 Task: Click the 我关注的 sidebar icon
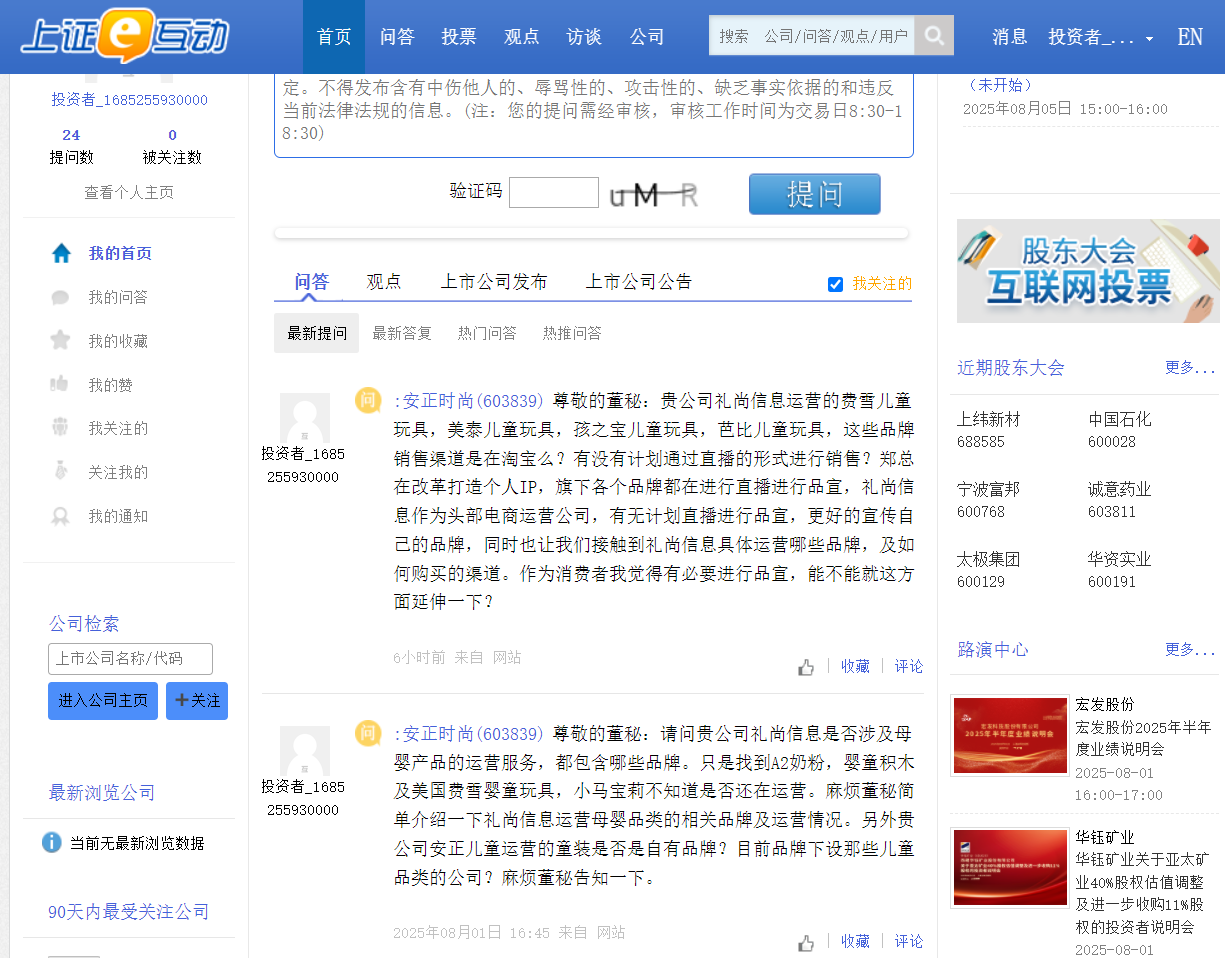[x=60, y=428]
